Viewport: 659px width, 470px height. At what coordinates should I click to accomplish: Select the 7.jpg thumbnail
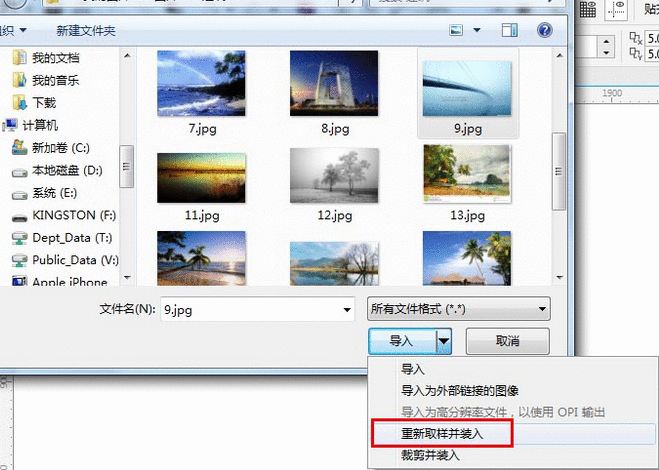tap(201, 83)
